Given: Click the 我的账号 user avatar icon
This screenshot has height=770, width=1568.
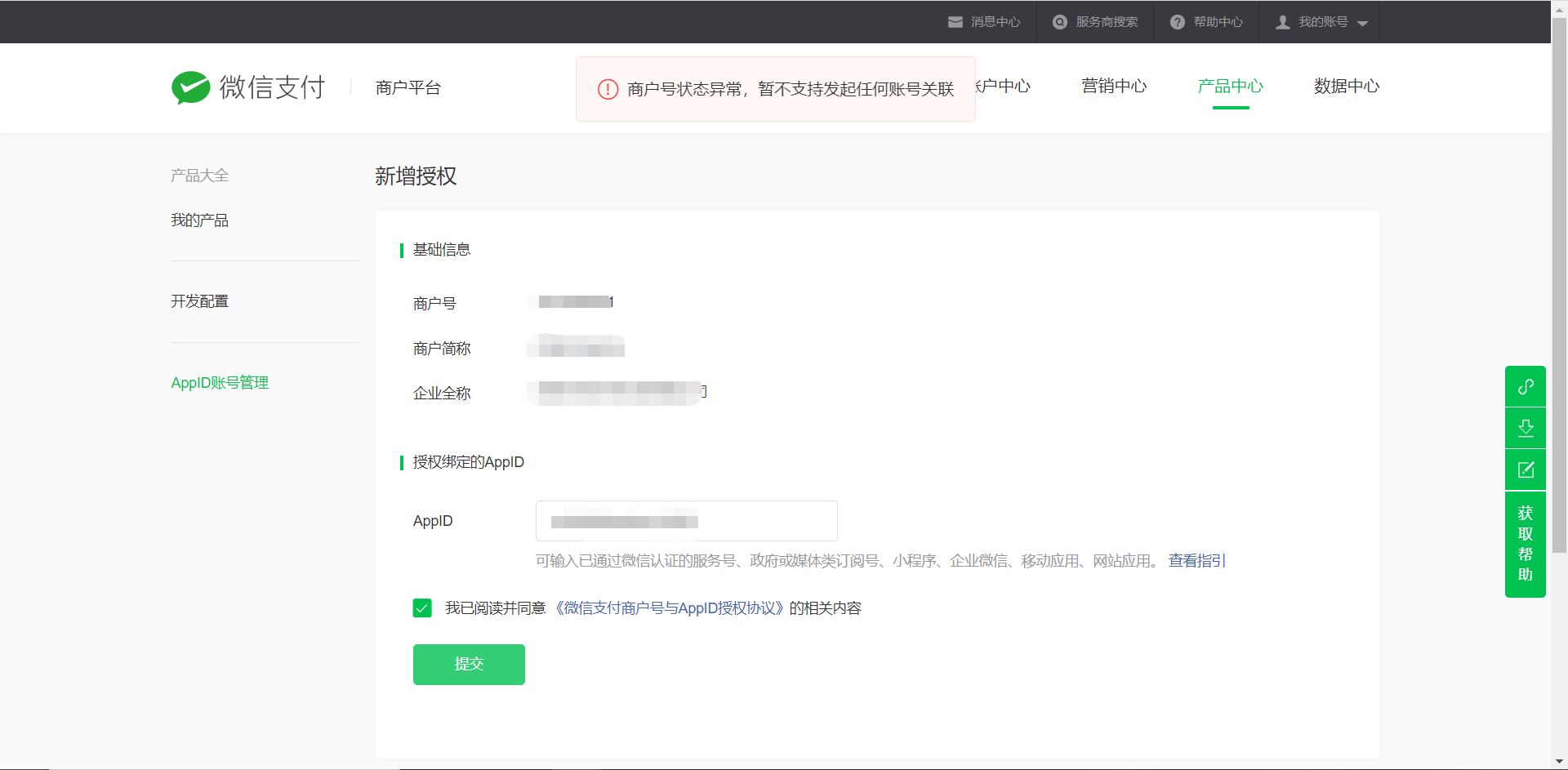Looking at the screenshot, I should point(1283,22).
